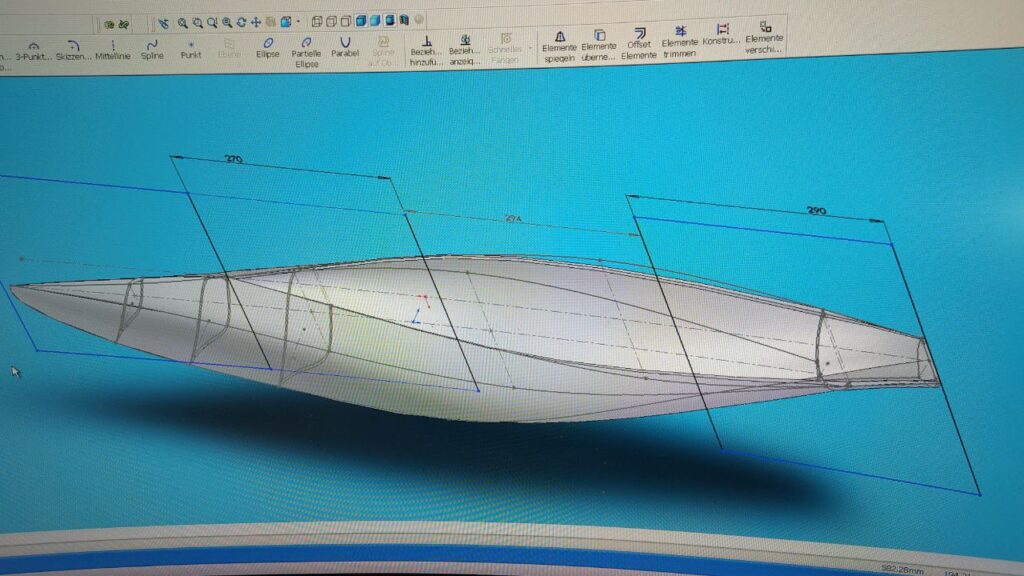
Task: Toggle shaded display mode
Action: [x=375, y=21]
